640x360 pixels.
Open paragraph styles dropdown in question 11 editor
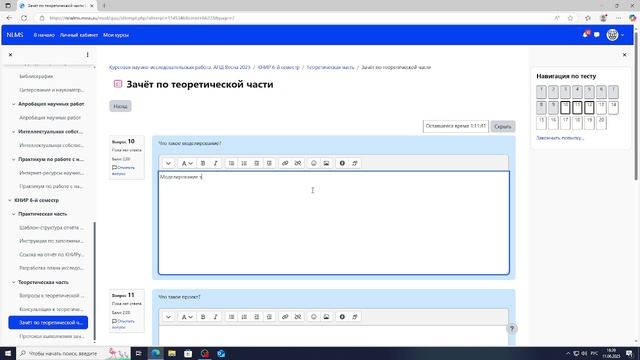tap(187, 317)
